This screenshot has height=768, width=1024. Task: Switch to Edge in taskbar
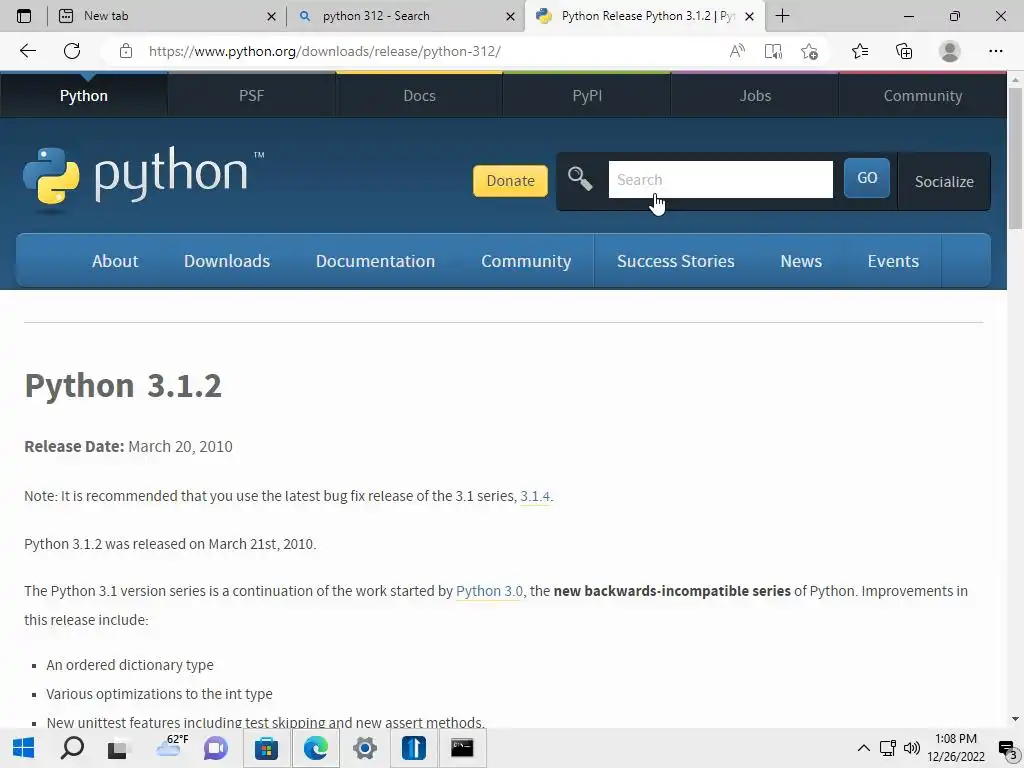click(x=315, y=748)
